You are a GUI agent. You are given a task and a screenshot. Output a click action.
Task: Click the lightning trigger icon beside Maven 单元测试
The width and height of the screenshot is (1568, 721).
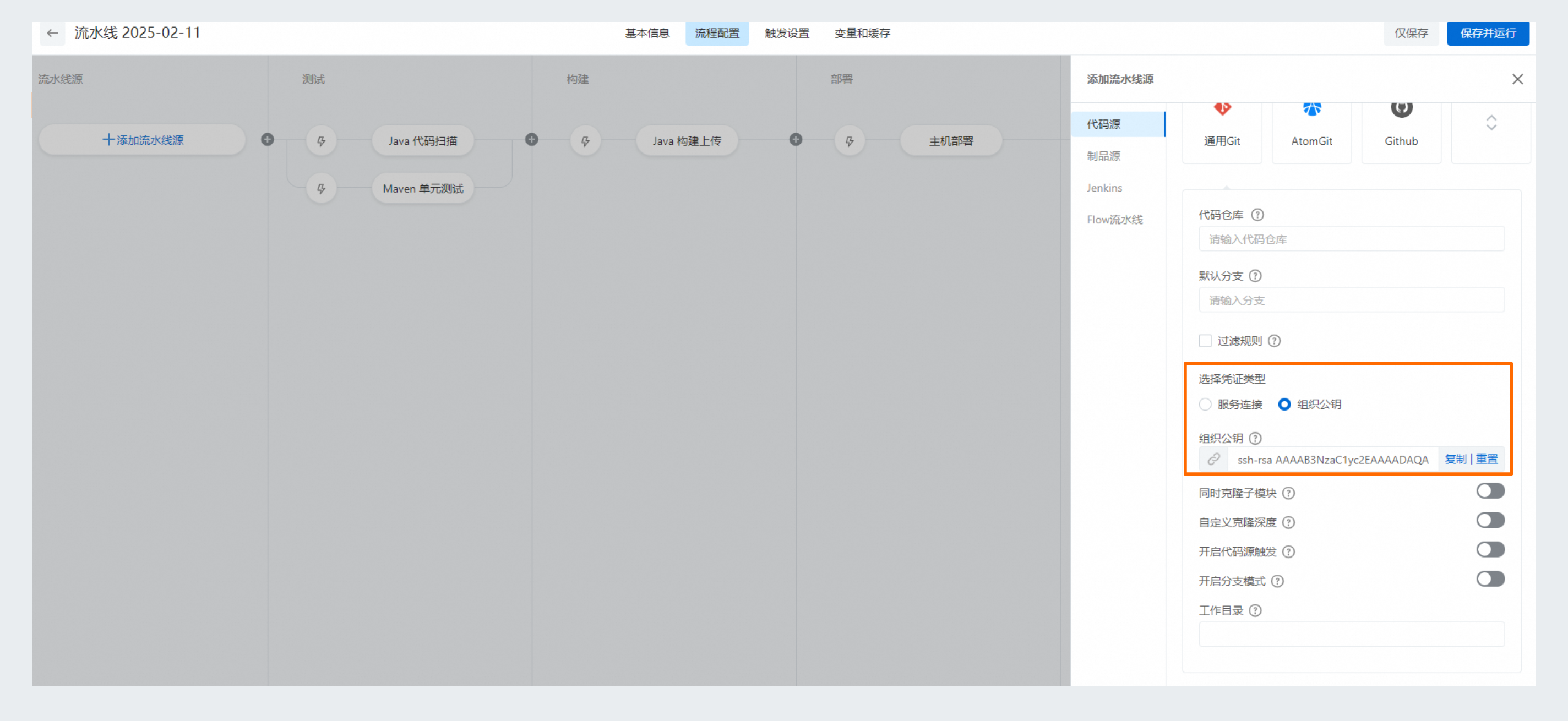322,189
